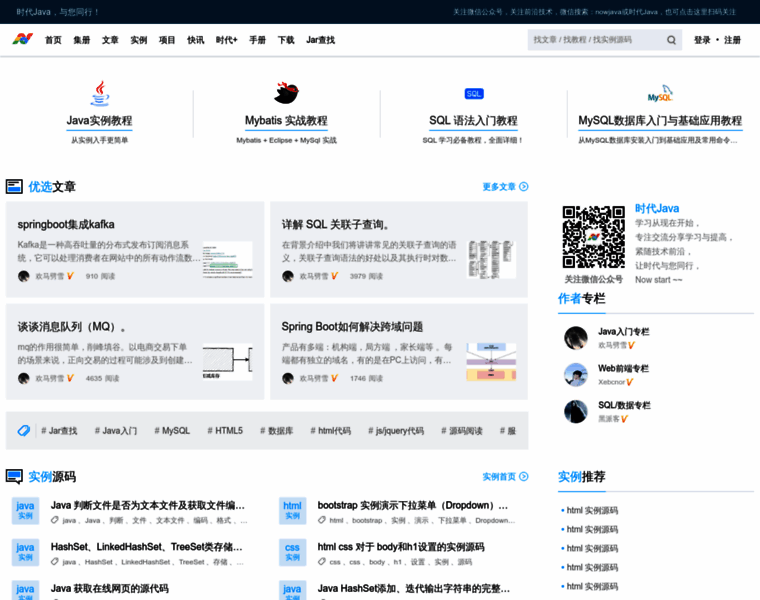The width and height of the screenshot is (760, 600).
Task: Select the # HTML5 tag
Action: (225, 430)
